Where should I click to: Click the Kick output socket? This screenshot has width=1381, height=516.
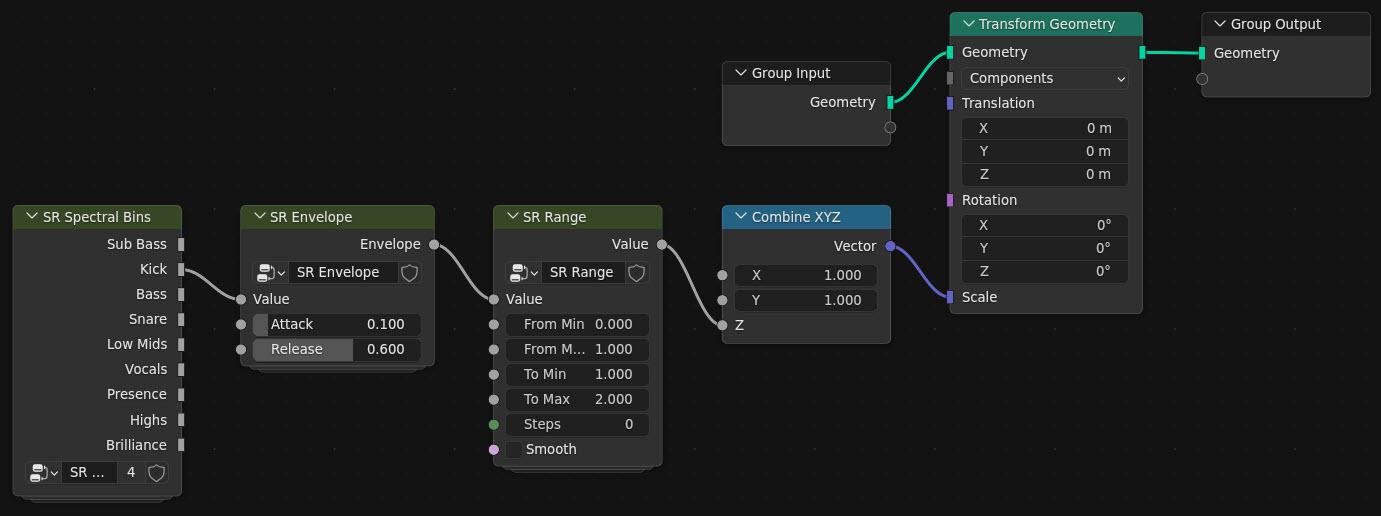pos(181,269)
